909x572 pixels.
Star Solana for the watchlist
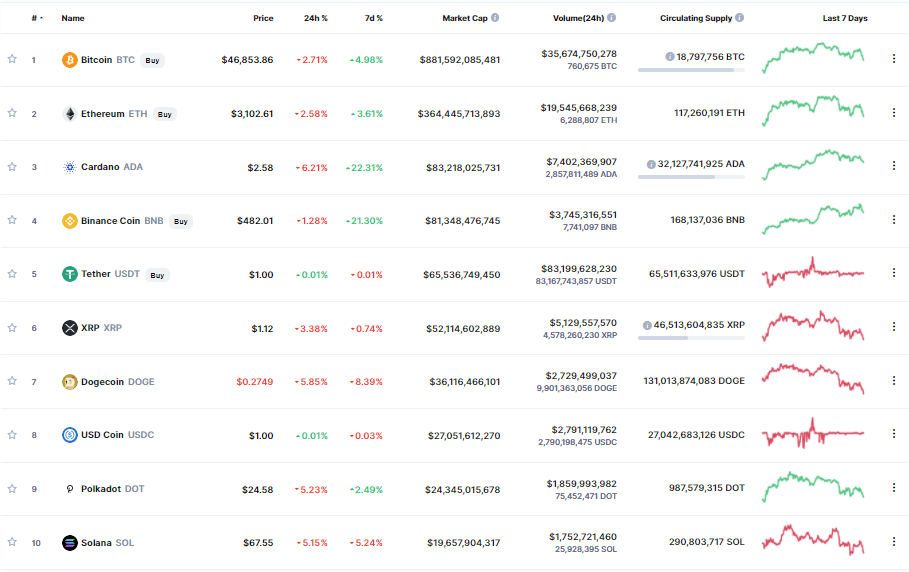12,542
